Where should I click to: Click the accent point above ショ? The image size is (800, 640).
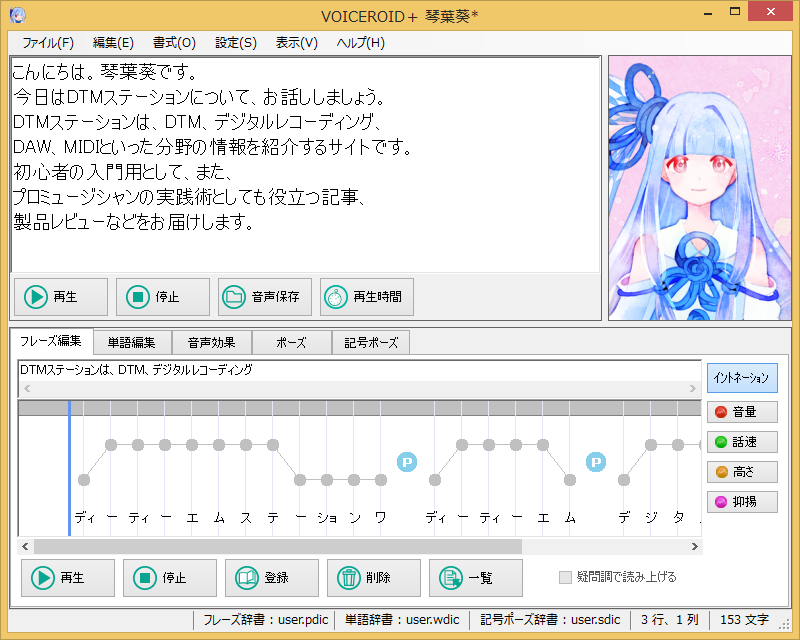tap(327, 480)
